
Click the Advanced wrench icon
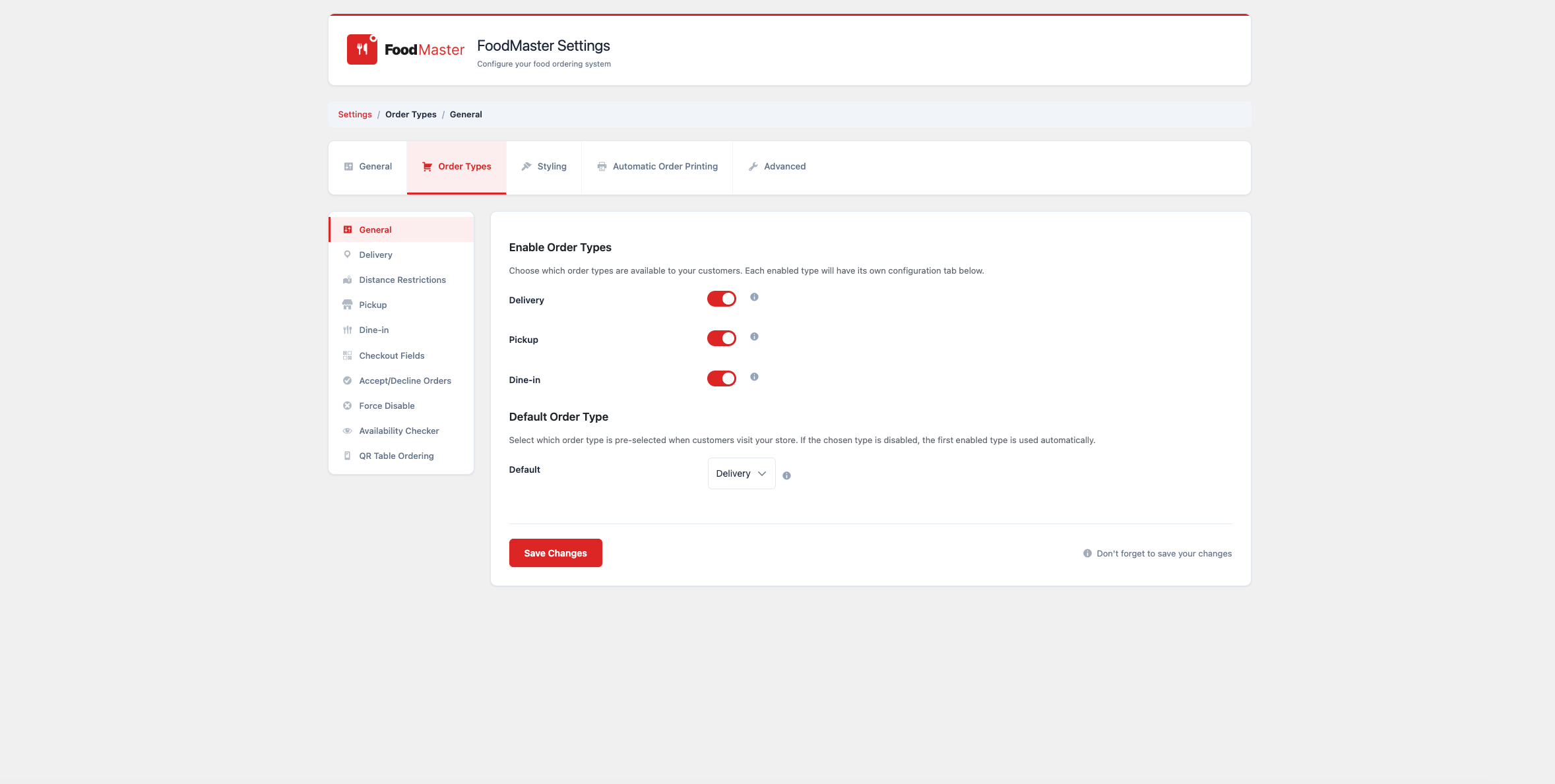pyautogui.click(x=753, y=167)
